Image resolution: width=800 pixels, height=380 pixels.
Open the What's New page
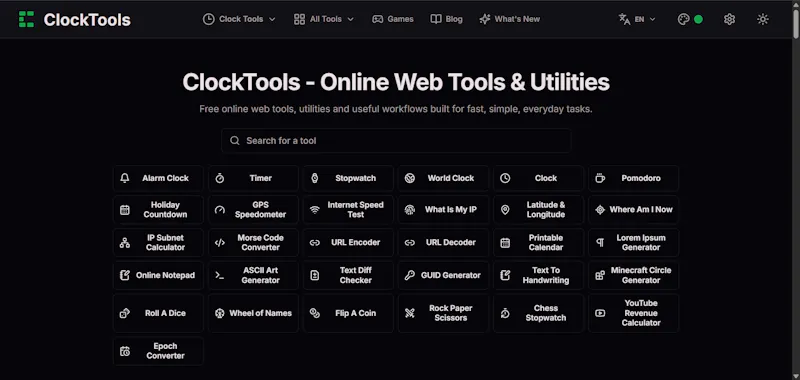(509, 19)
